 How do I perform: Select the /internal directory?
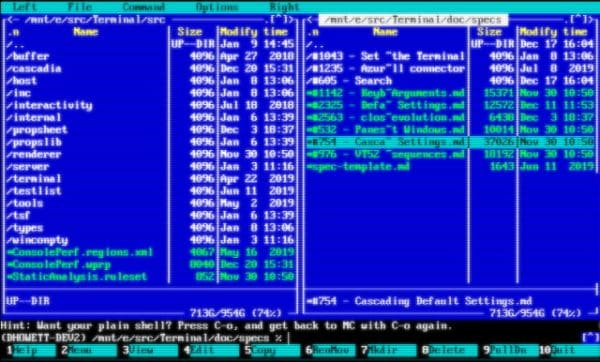[x=150, y=117]
